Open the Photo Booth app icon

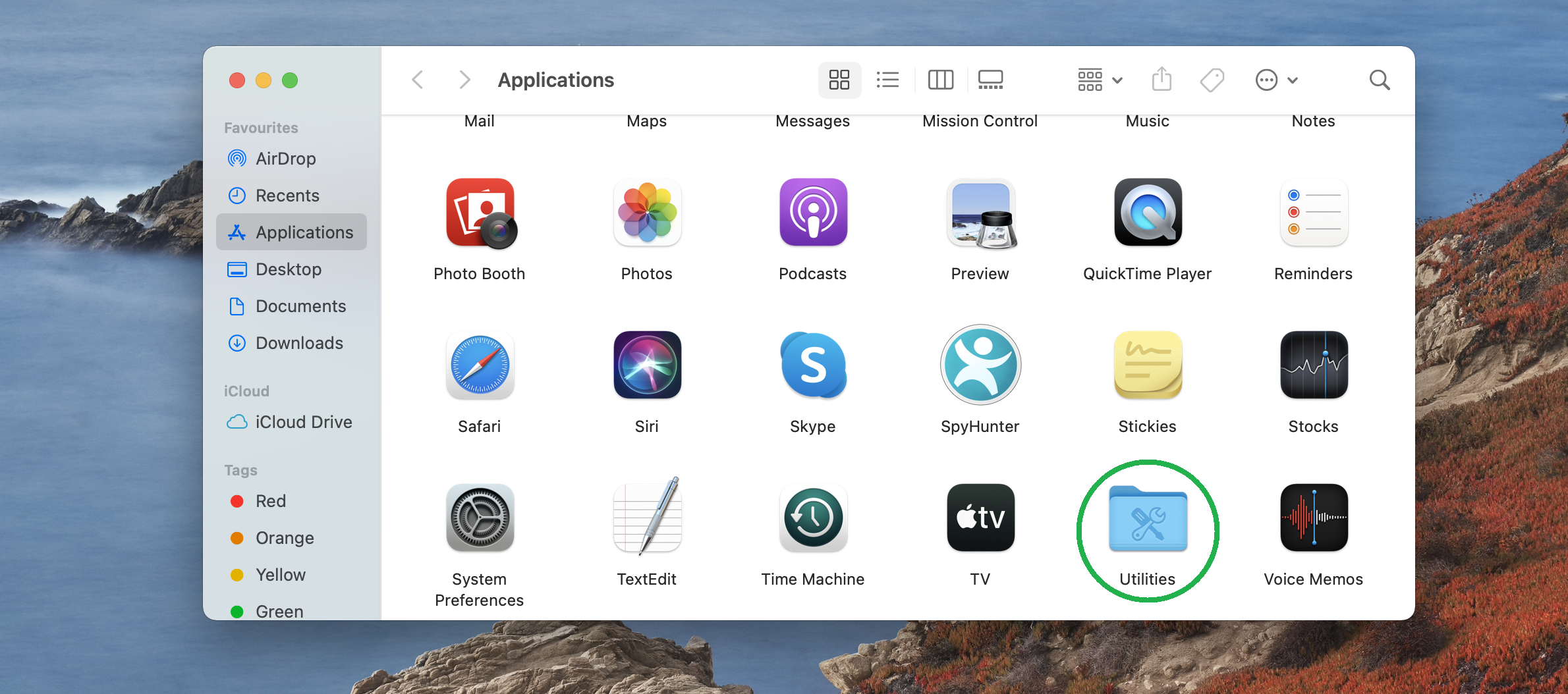[x=481, y=213]
